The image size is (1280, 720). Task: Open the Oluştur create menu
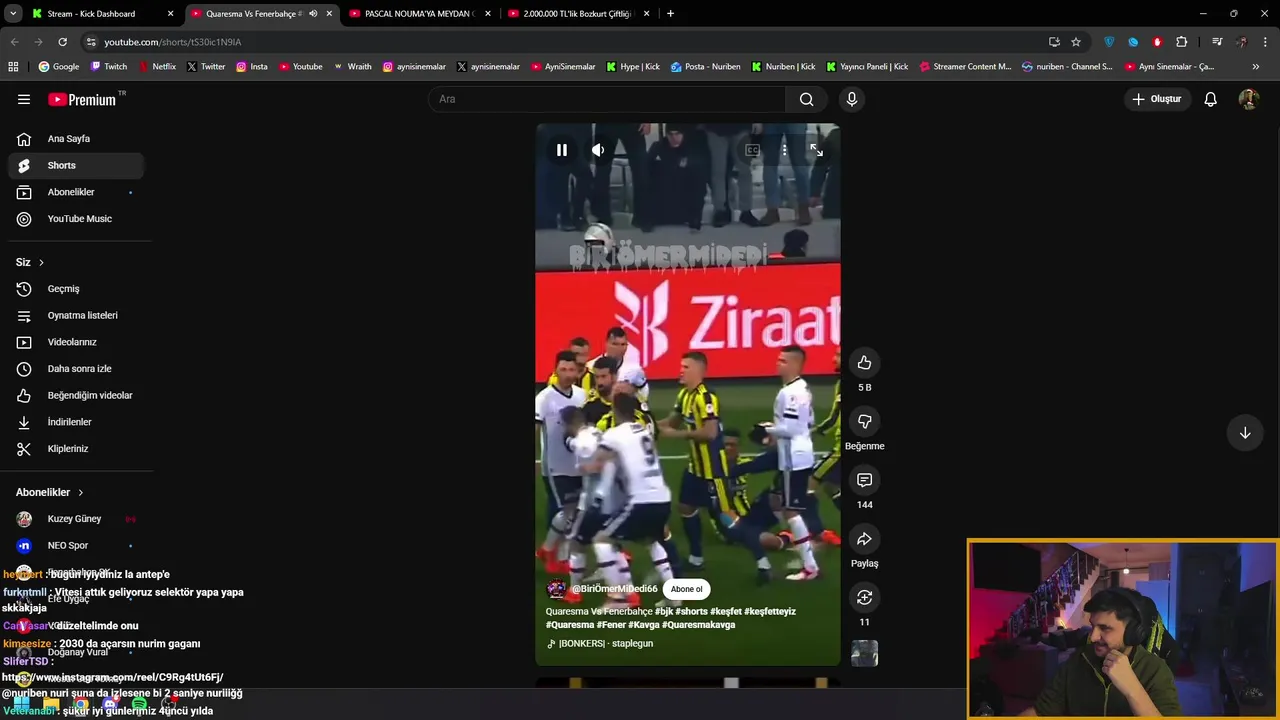1157,99
